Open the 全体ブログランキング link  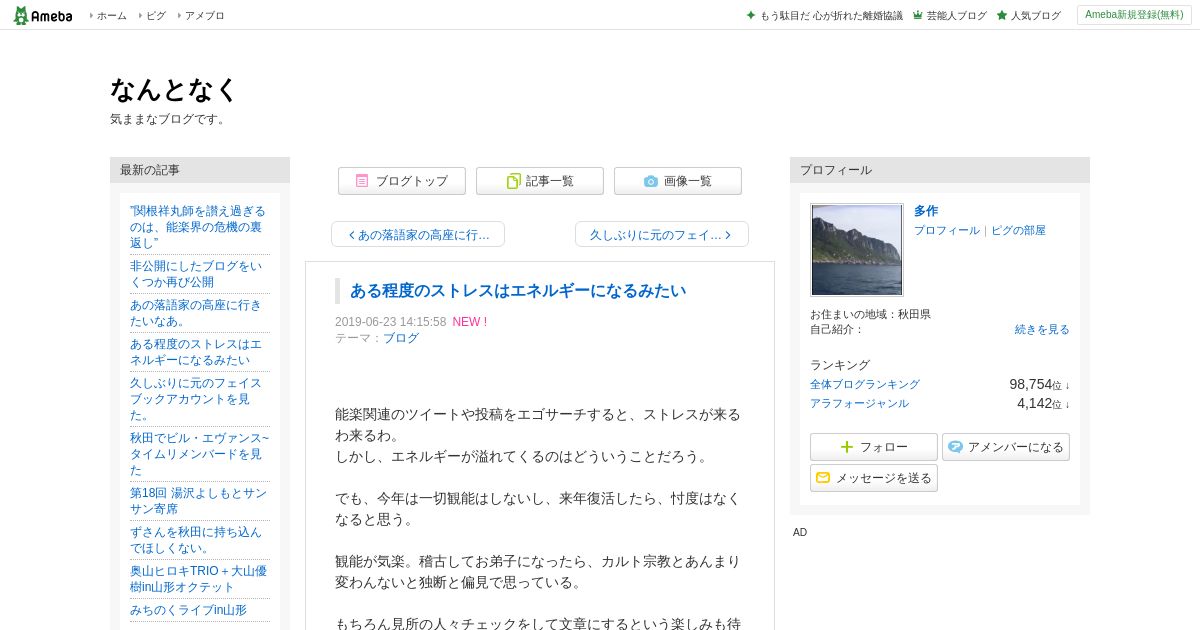pyautogui.click(x=865, y=384)
